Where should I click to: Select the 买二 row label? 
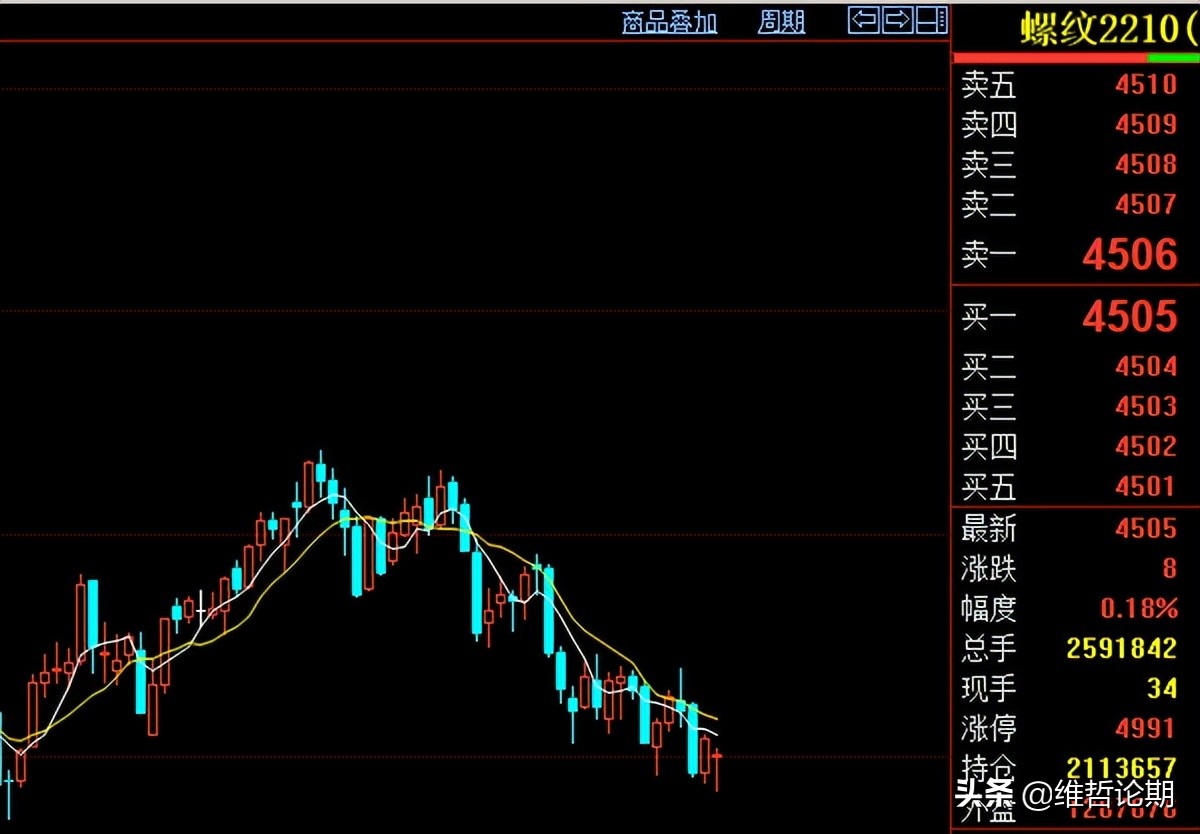tap(988, 367)
